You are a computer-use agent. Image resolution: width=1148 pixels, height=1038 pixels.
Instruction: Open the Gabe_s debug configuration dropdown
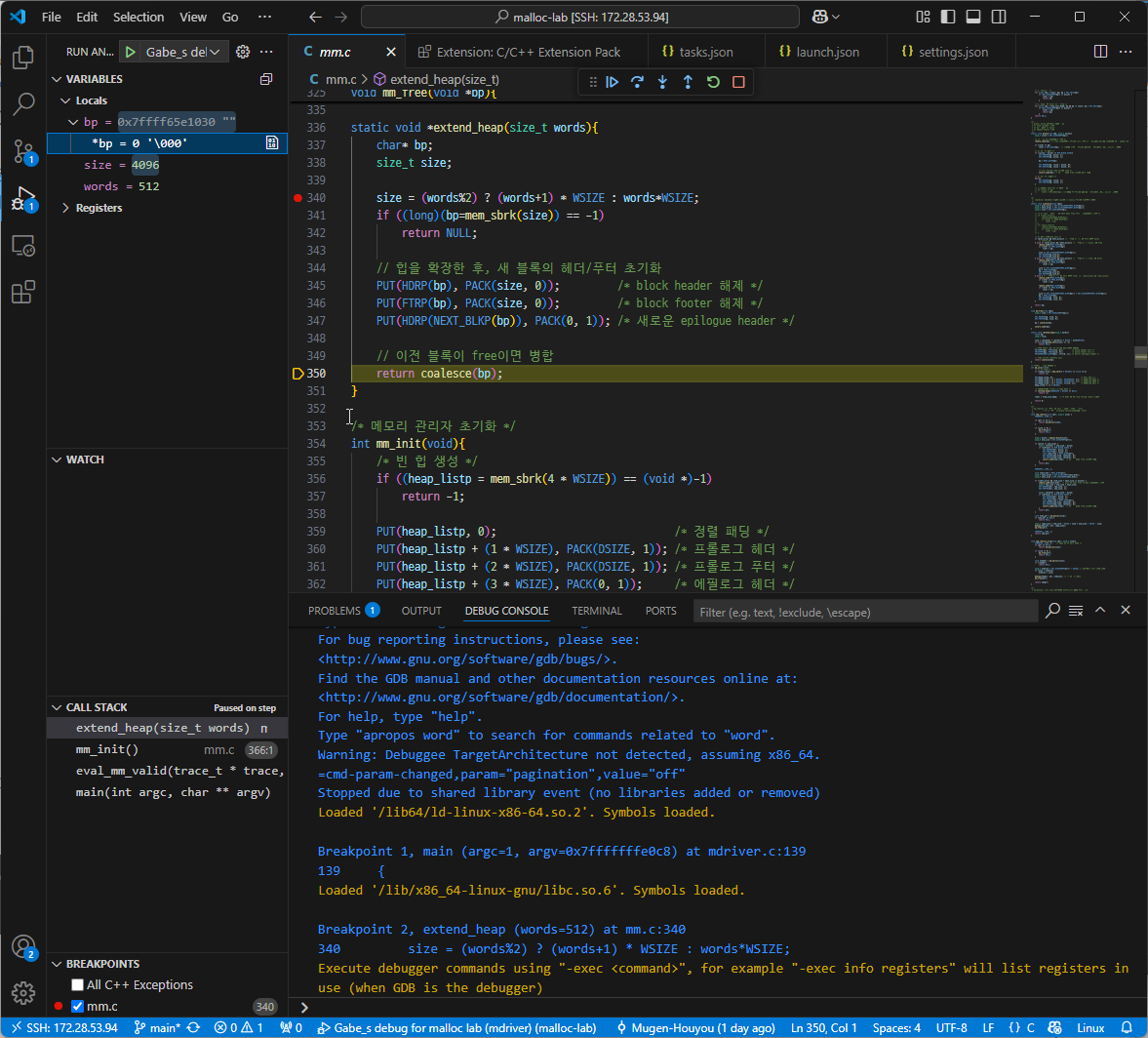click(215, 52)
